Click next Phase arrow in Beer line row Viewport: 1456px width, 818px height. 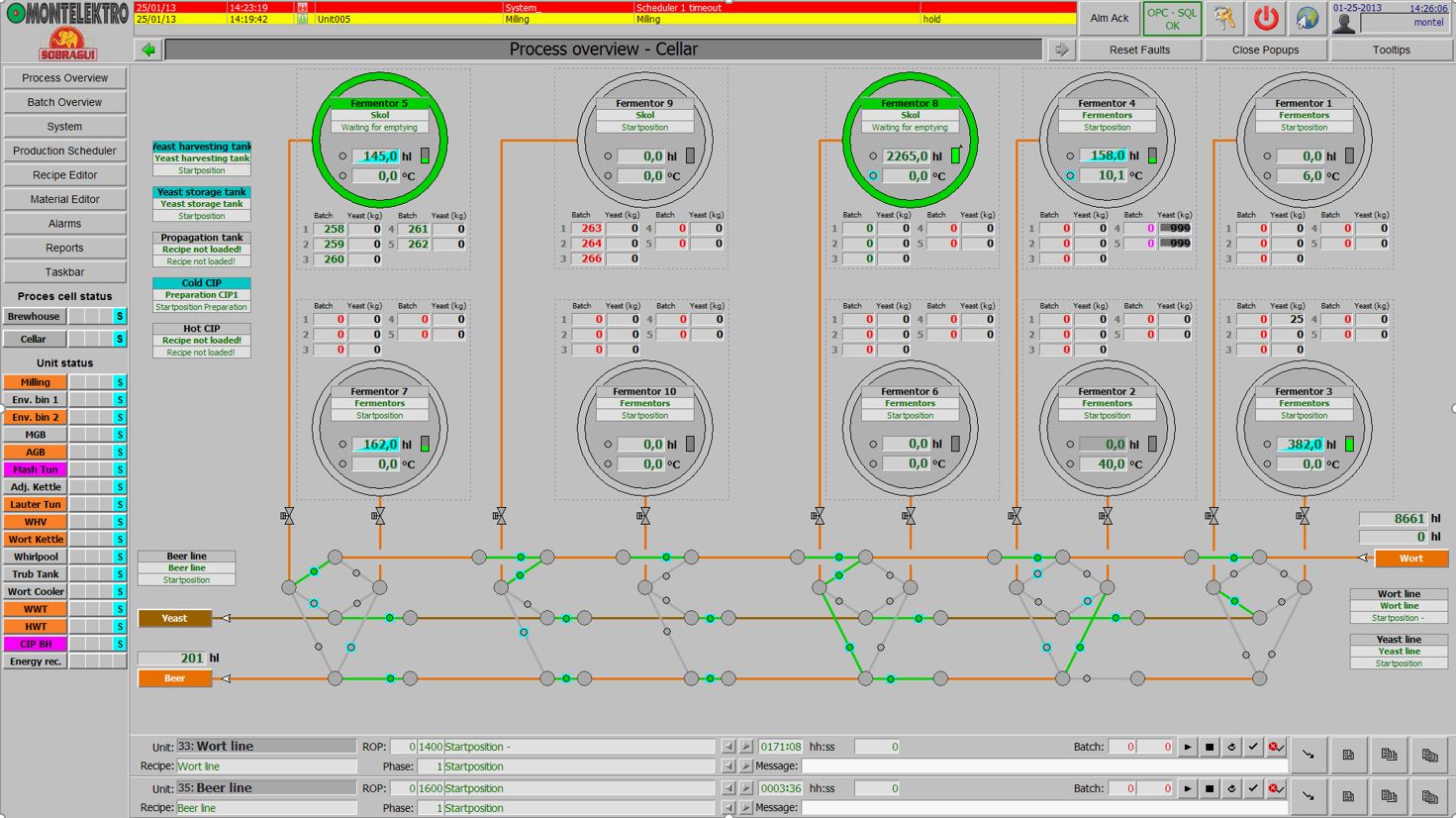pyautogui.click(x=746, y=808)
